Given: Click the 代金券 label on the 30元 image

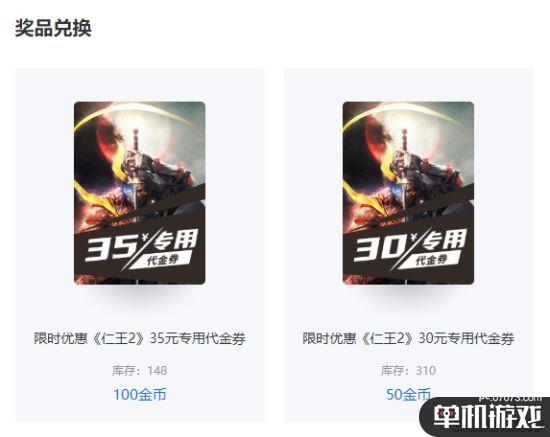Looking at the screenshot, I should [x=431, y=260].
